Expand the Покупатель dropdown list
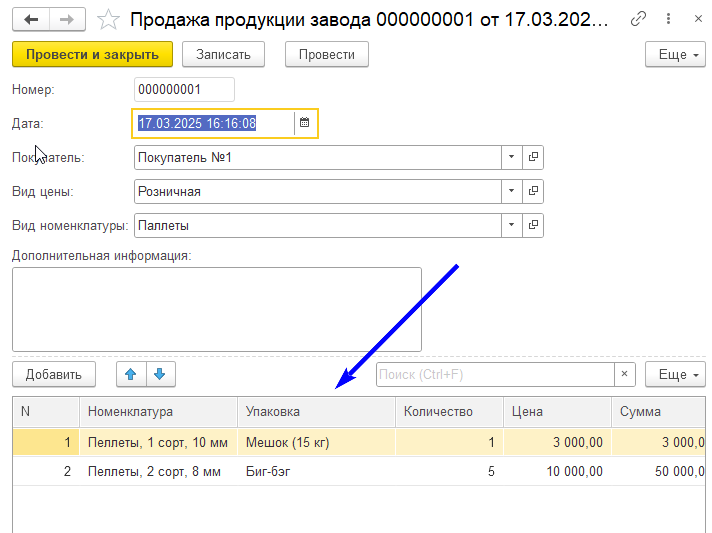Image resolution: width=712 pixels, height=533 pixels. 511,157
